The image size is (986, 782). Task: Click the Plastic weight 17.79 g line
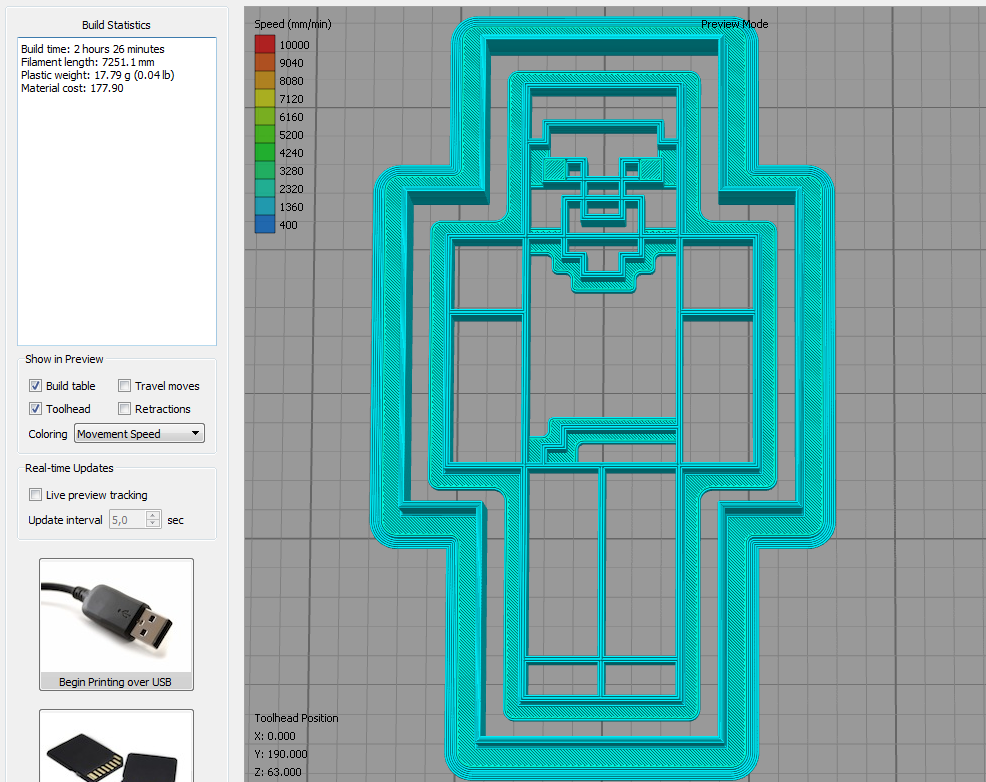(x=97, y=75)
